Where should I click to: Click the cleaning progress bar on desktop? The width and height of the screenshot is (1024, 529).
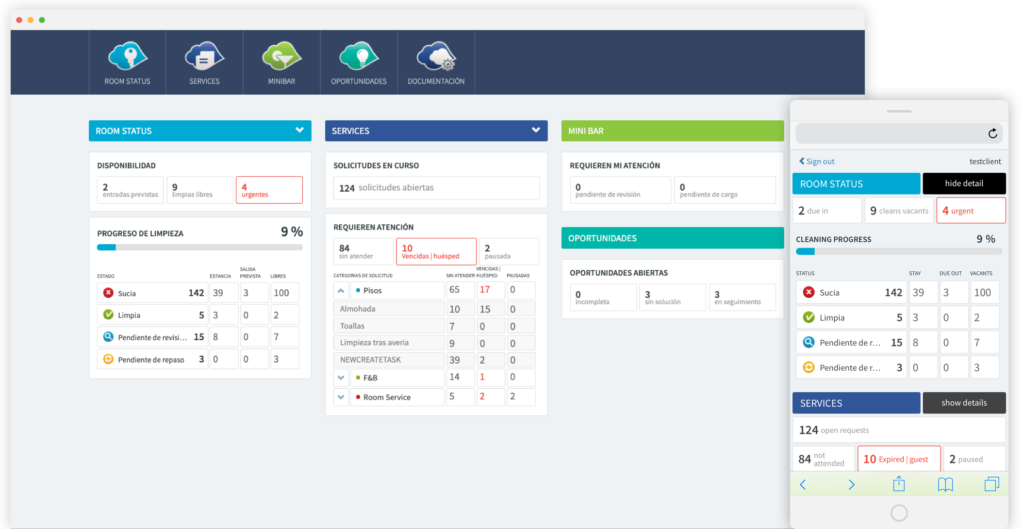click(199, 246)
